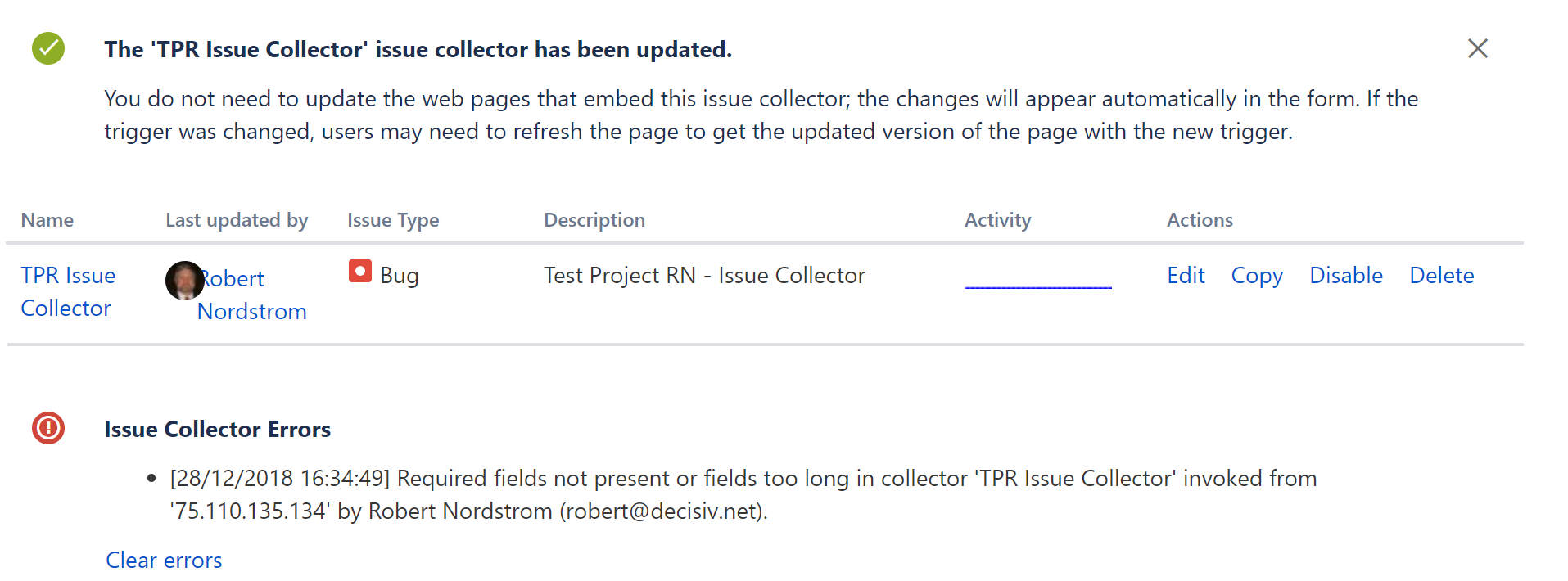This screenshot has height=581, width=1568.
Task: Click the Issue Type column header
Action: [x=393, y=220]
